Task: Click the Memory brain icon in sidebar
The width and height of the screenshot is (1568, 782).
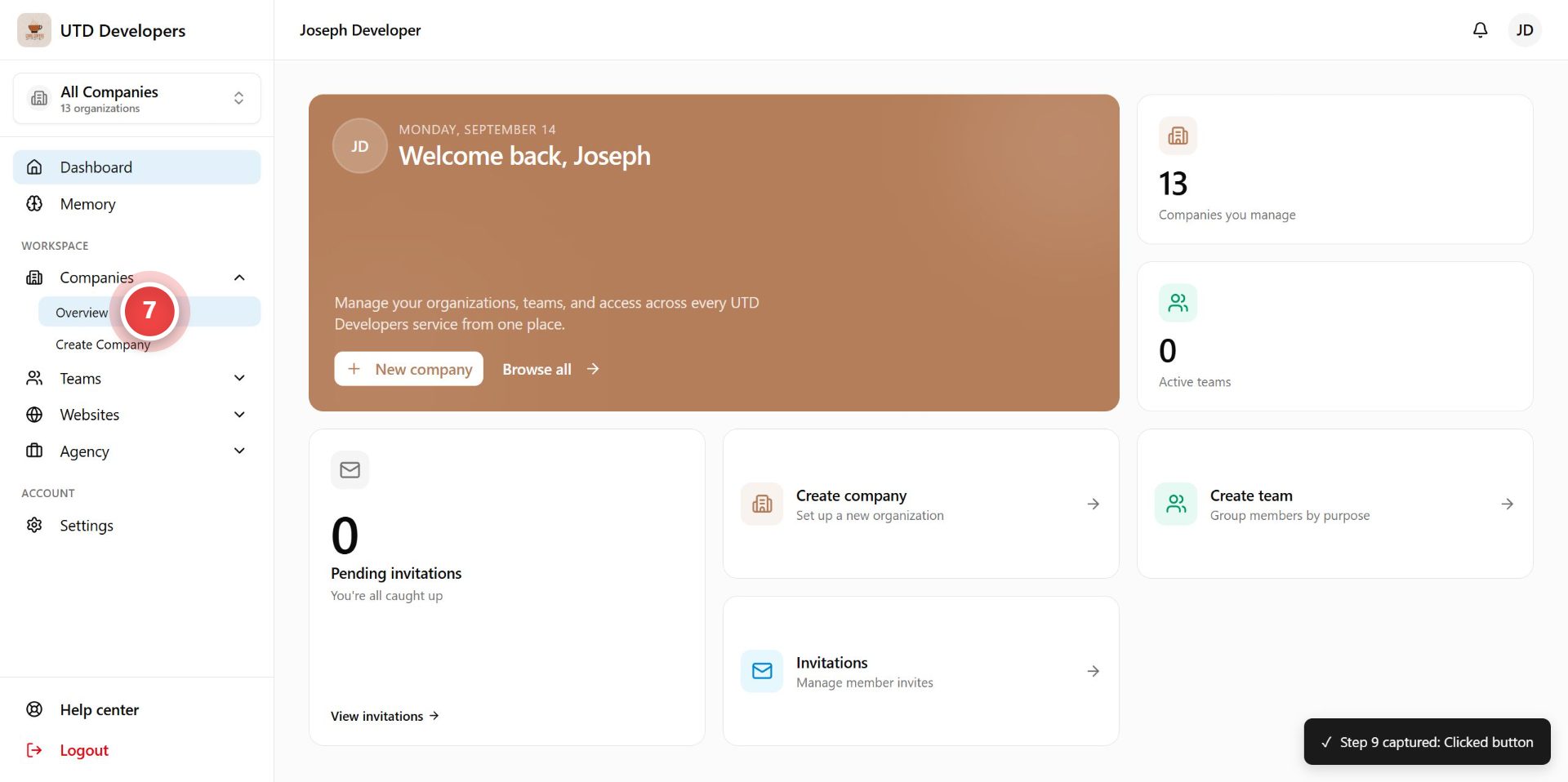Action: click(x=34, y=203)
